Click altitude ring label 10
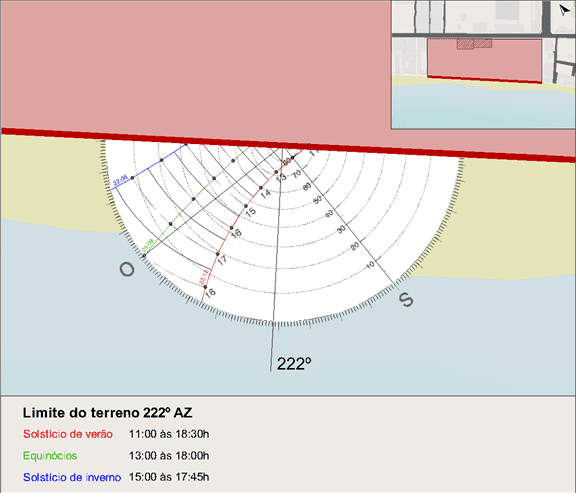576x493 pixels. click(x=370, y=265)
